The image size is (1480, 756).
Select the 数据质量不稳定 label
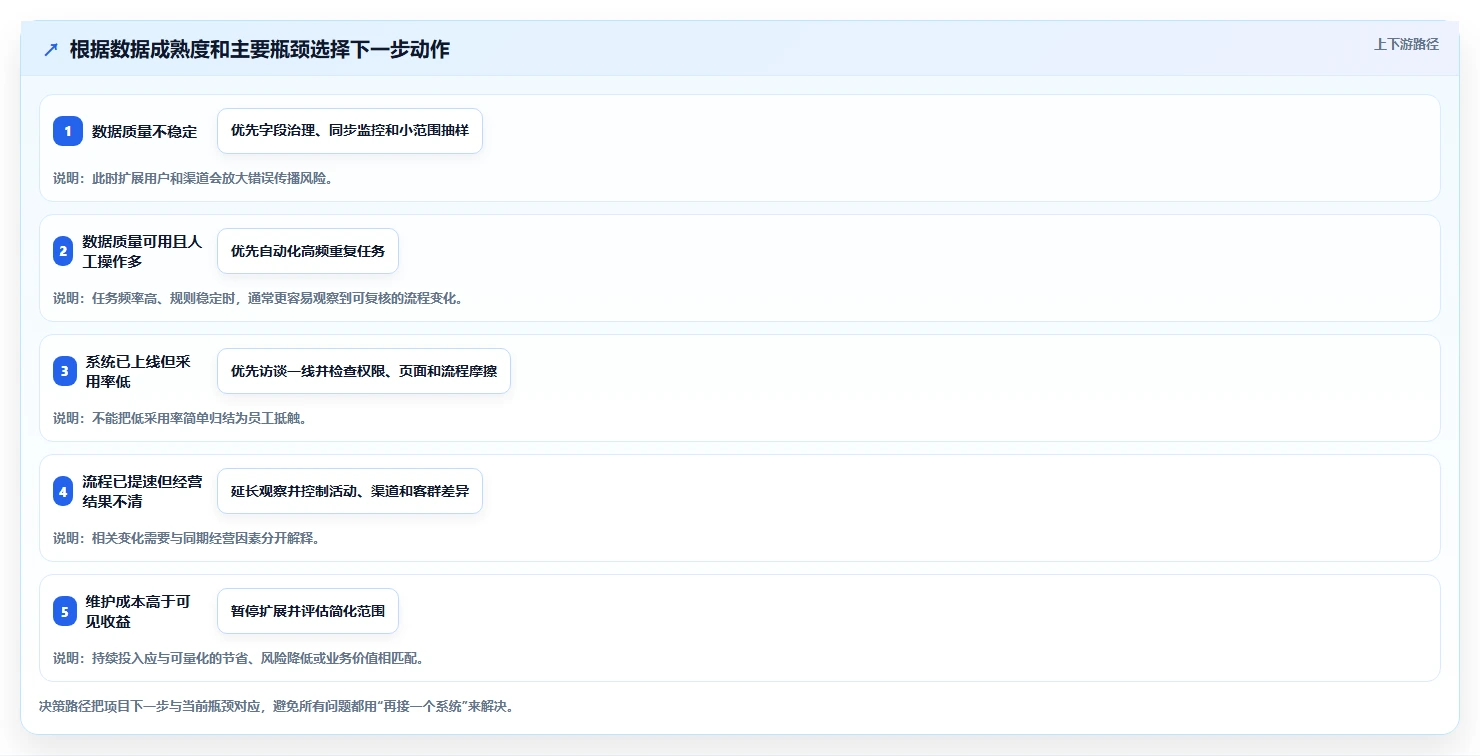[x=145, y=131]
